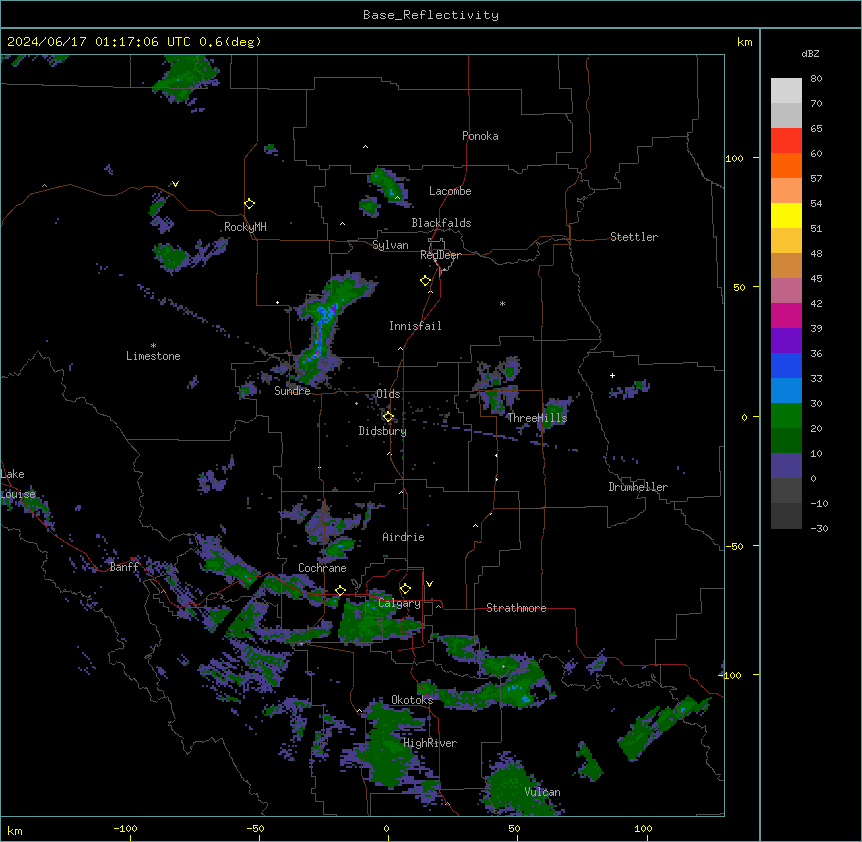This screenshot has height=842, width=862.
Task: Select the 45 value on the dBZ legend
Action: tap(816, 278)
